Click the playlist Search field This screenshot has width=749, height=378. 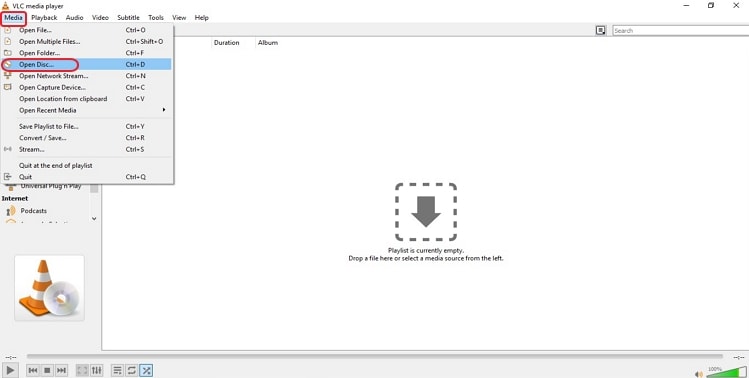[681, 31]
